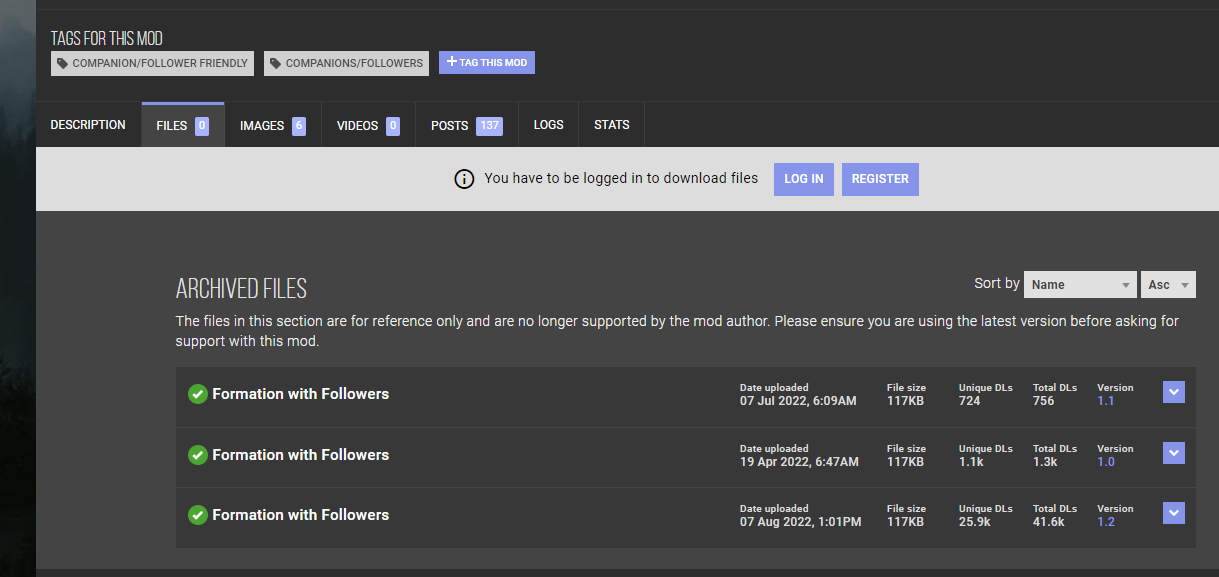
Task: Open the Images tab
Action: [x=272, y=125]
